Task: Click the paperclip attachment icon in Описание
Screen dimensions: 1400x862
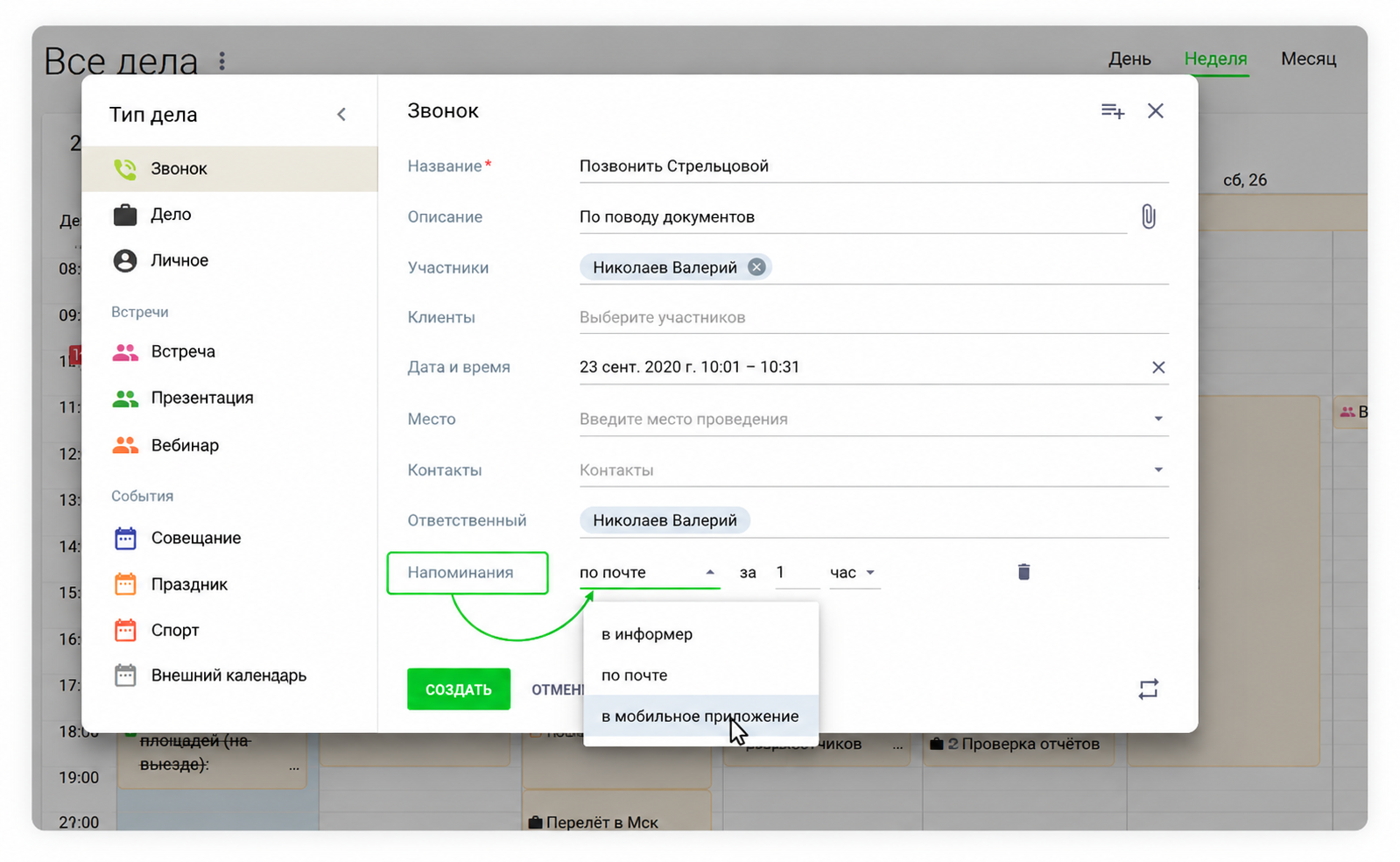Action: (x=1148, y=216)
